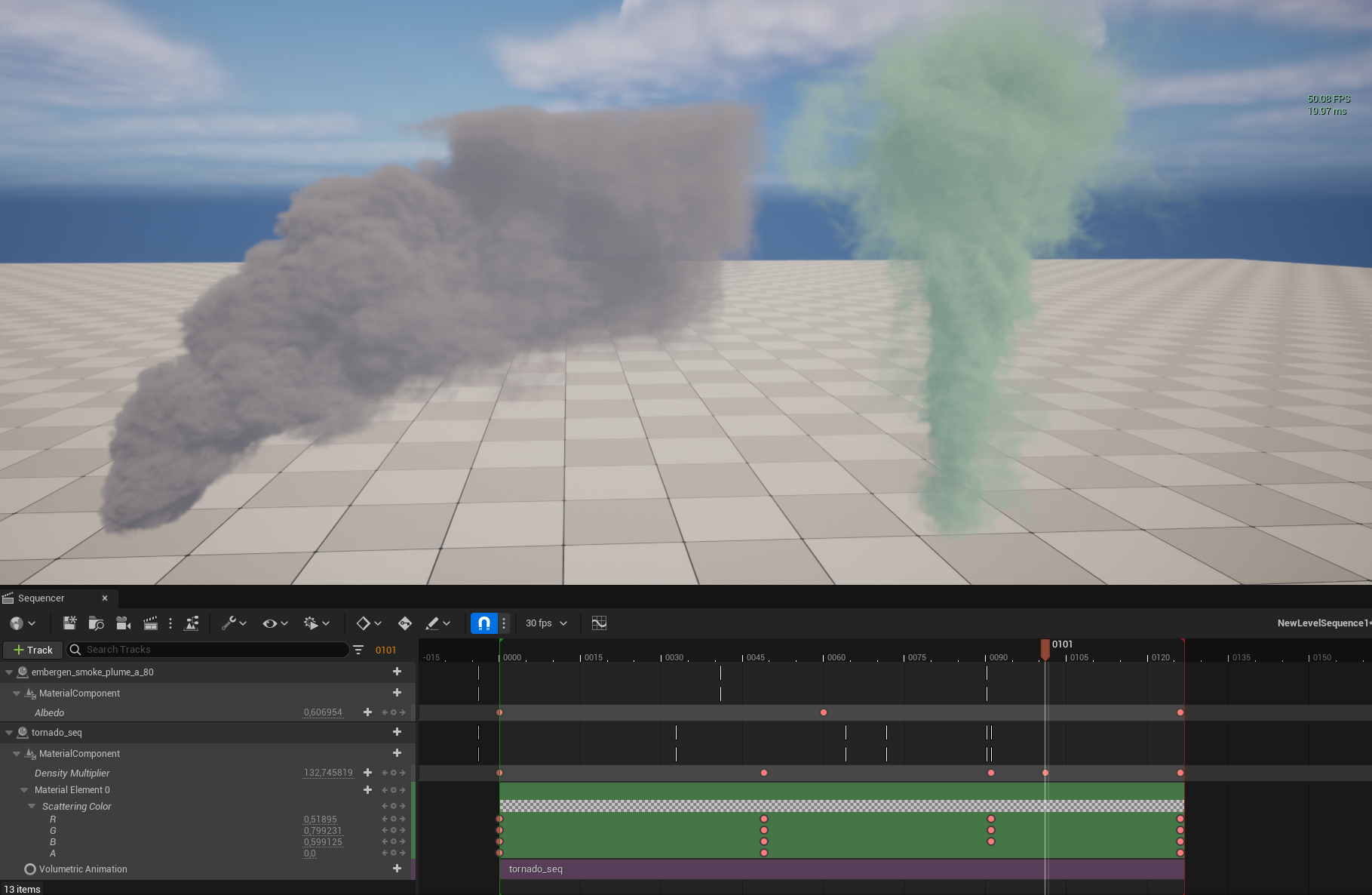Add a key on the Albedo track

click(367, 712)
